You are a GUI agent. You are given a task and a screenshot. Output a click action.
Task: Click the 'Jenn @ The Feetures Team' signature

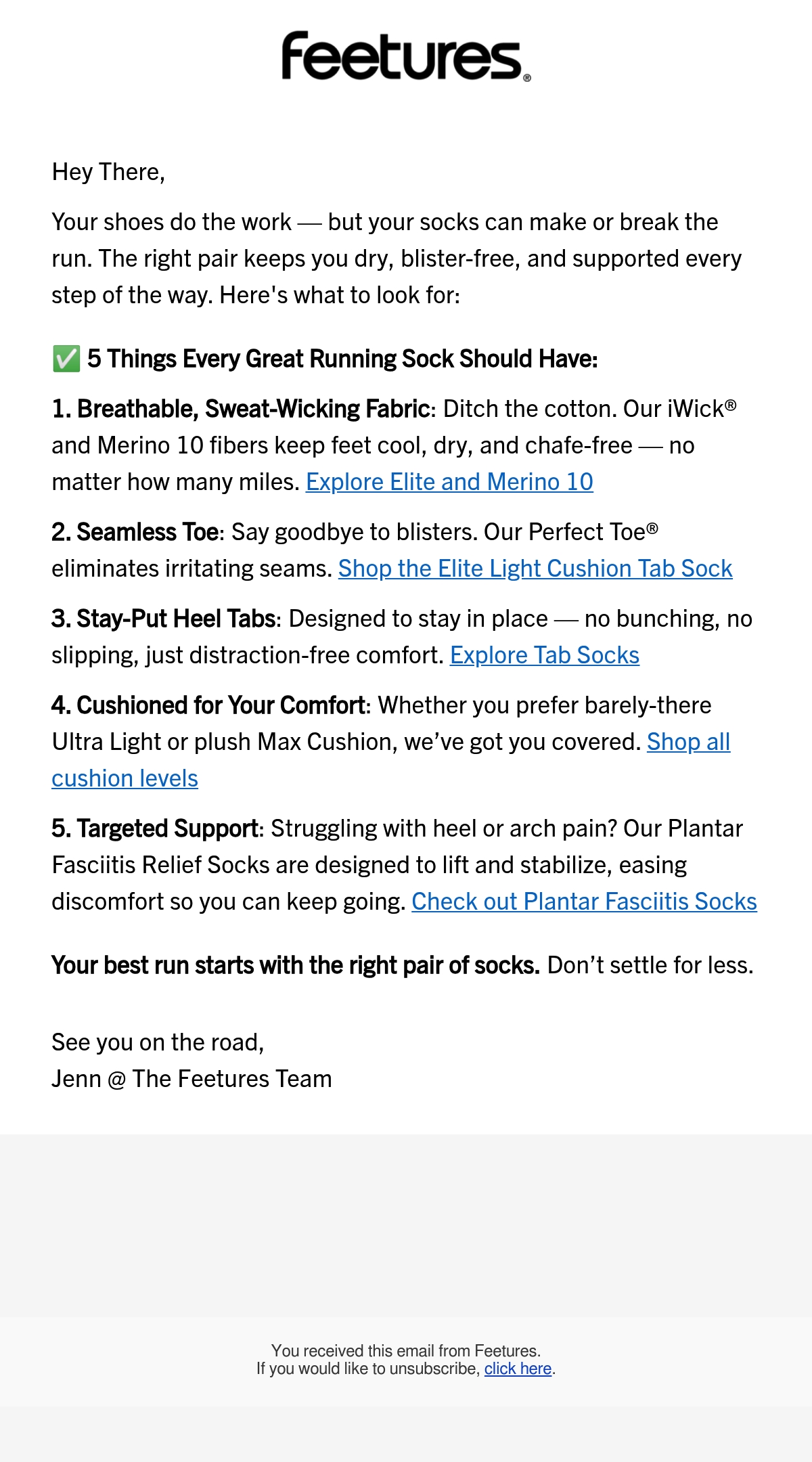191,1079
